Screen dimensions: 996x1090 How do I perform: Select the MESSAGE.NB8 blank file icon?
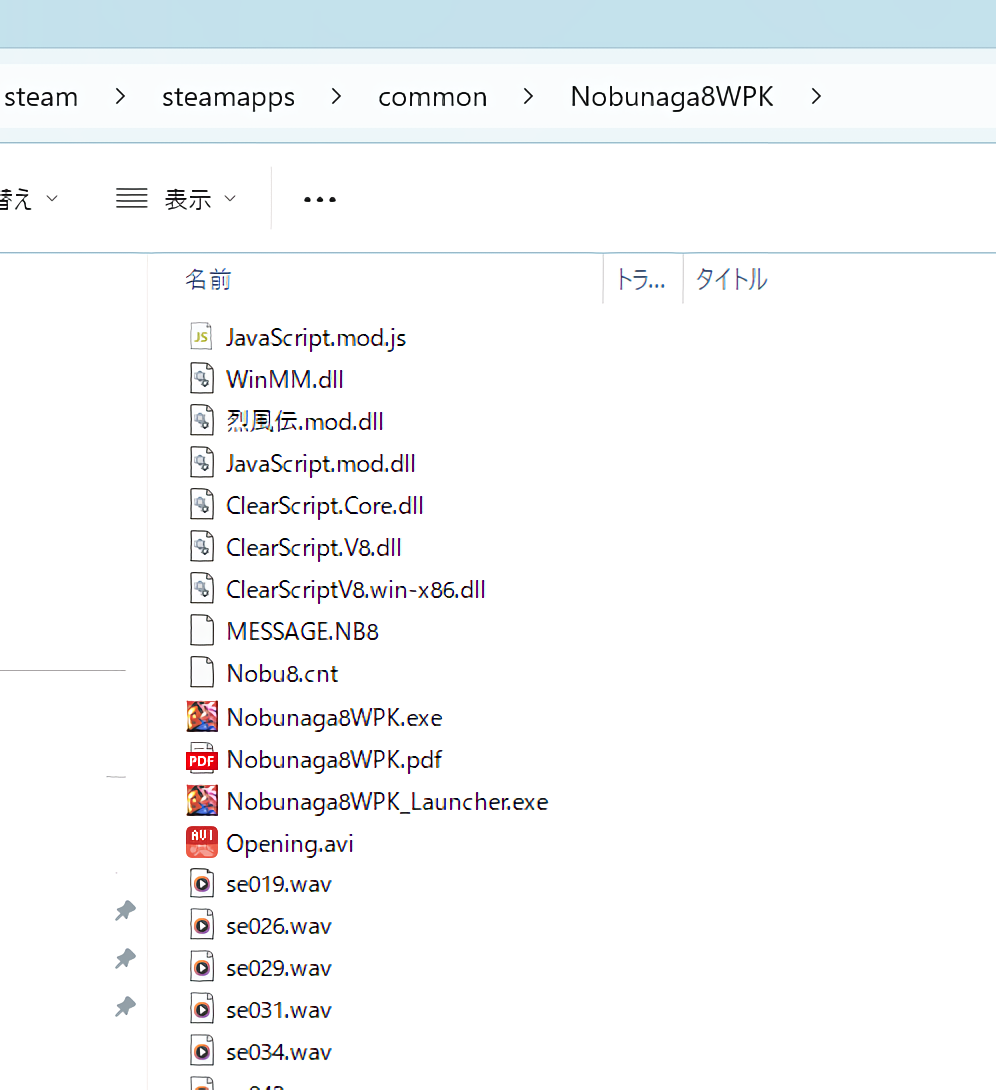click(x=202, y=631)
